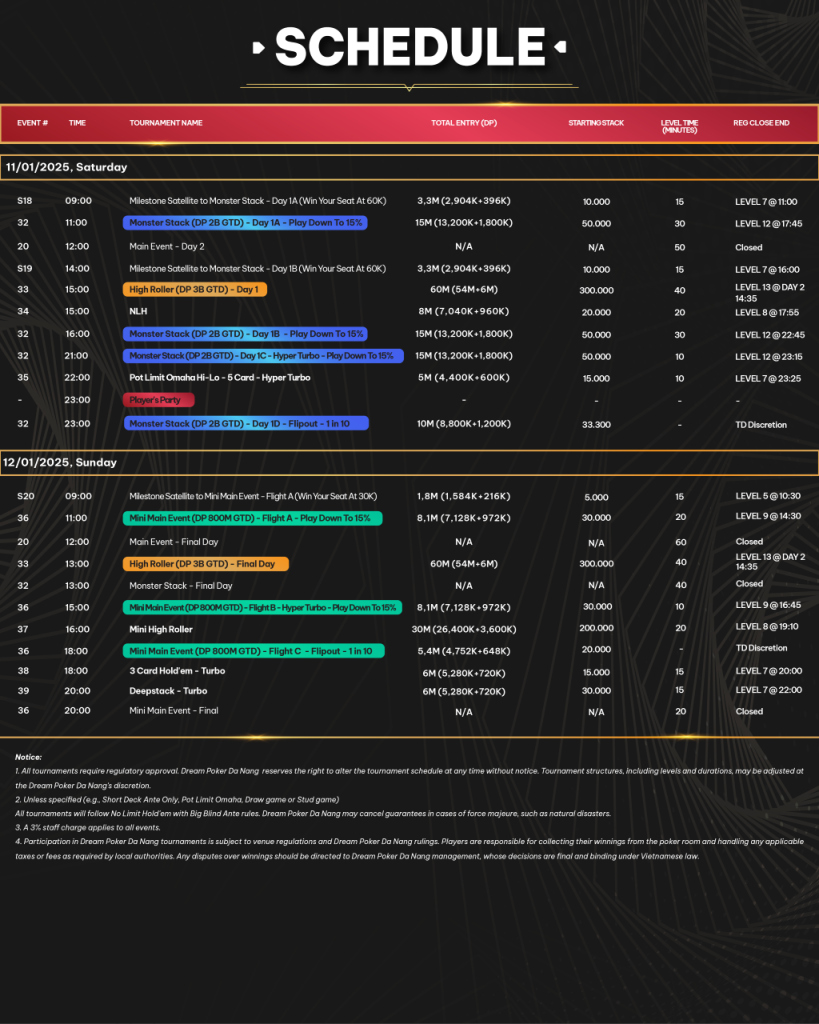Select the EVENT # column header
This screenshot has height=1024, width=819.
pyautogui.click(x=32, y=123)
